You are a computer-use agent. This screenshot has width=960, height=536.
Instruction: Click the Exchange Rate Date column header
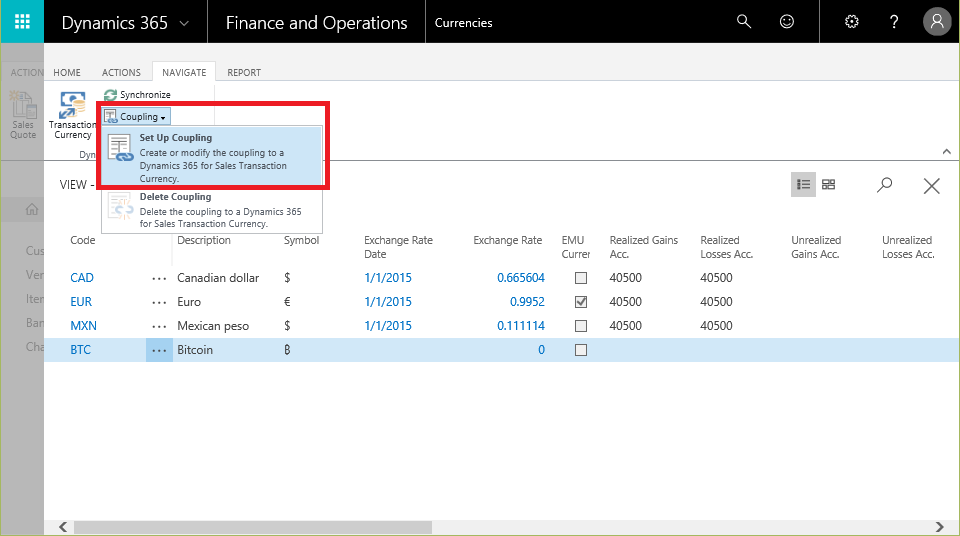pyautogui.click(x=398, y=247)
